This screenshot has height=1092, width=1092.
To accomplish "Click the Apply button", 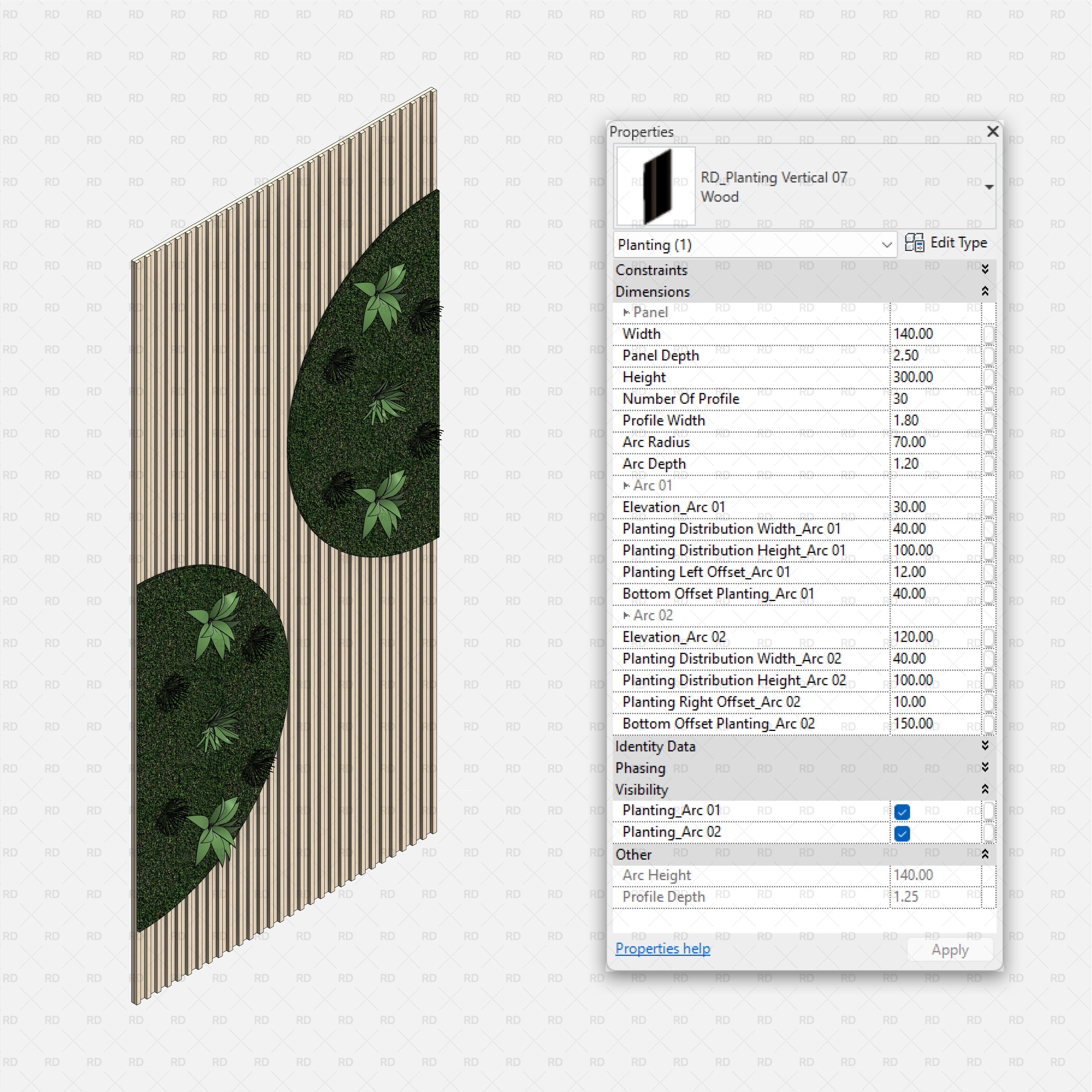I will (950, 950).
